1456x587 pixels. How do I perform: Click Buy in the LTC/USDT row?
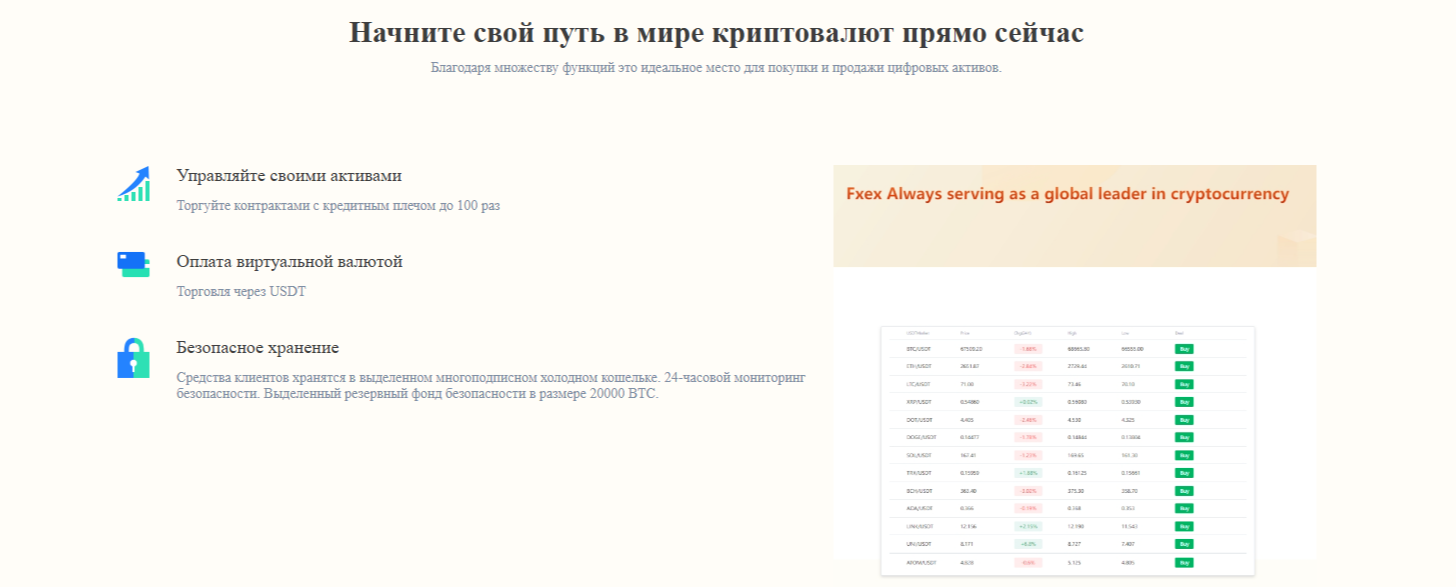1184,384
